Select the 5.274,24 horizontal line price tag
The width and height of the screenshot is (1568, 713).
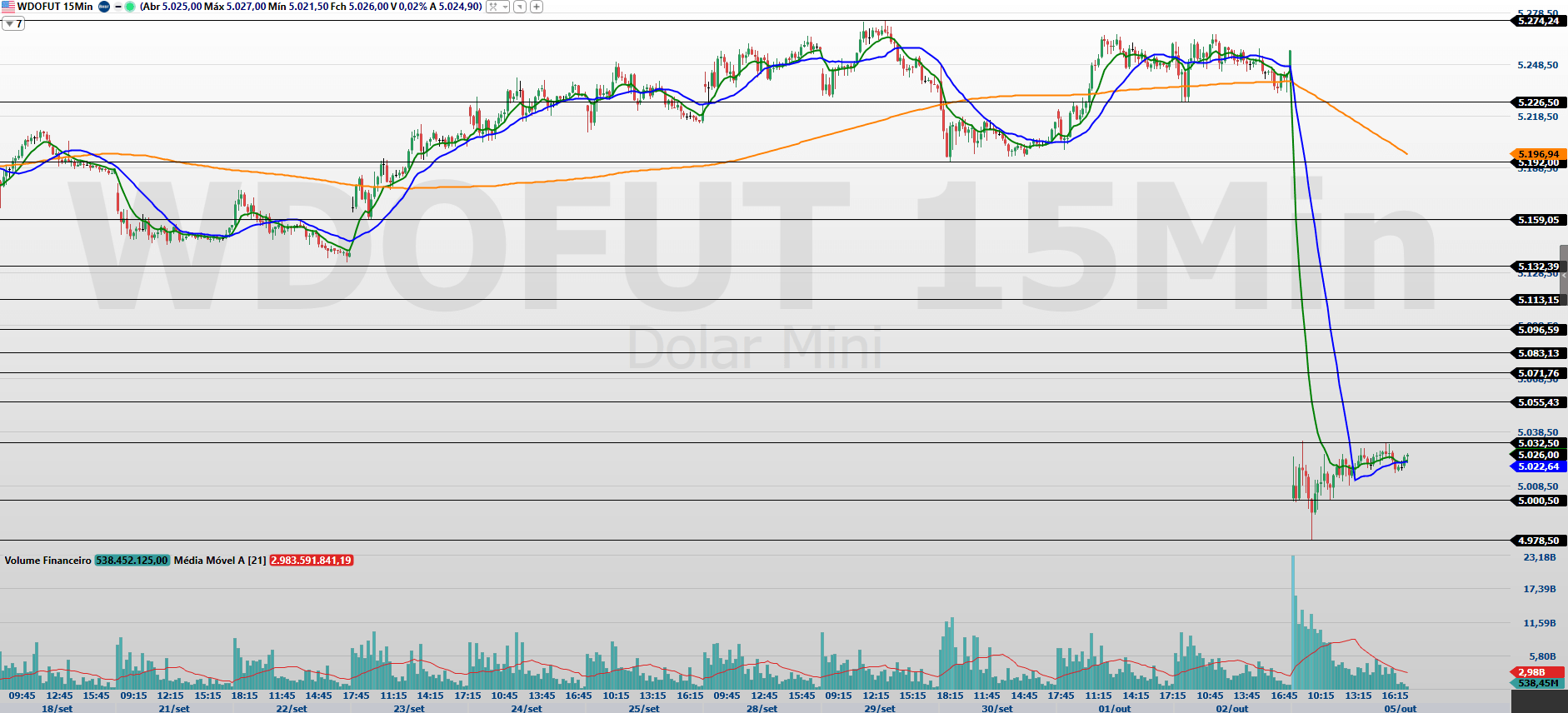(x=1538, y=21)
